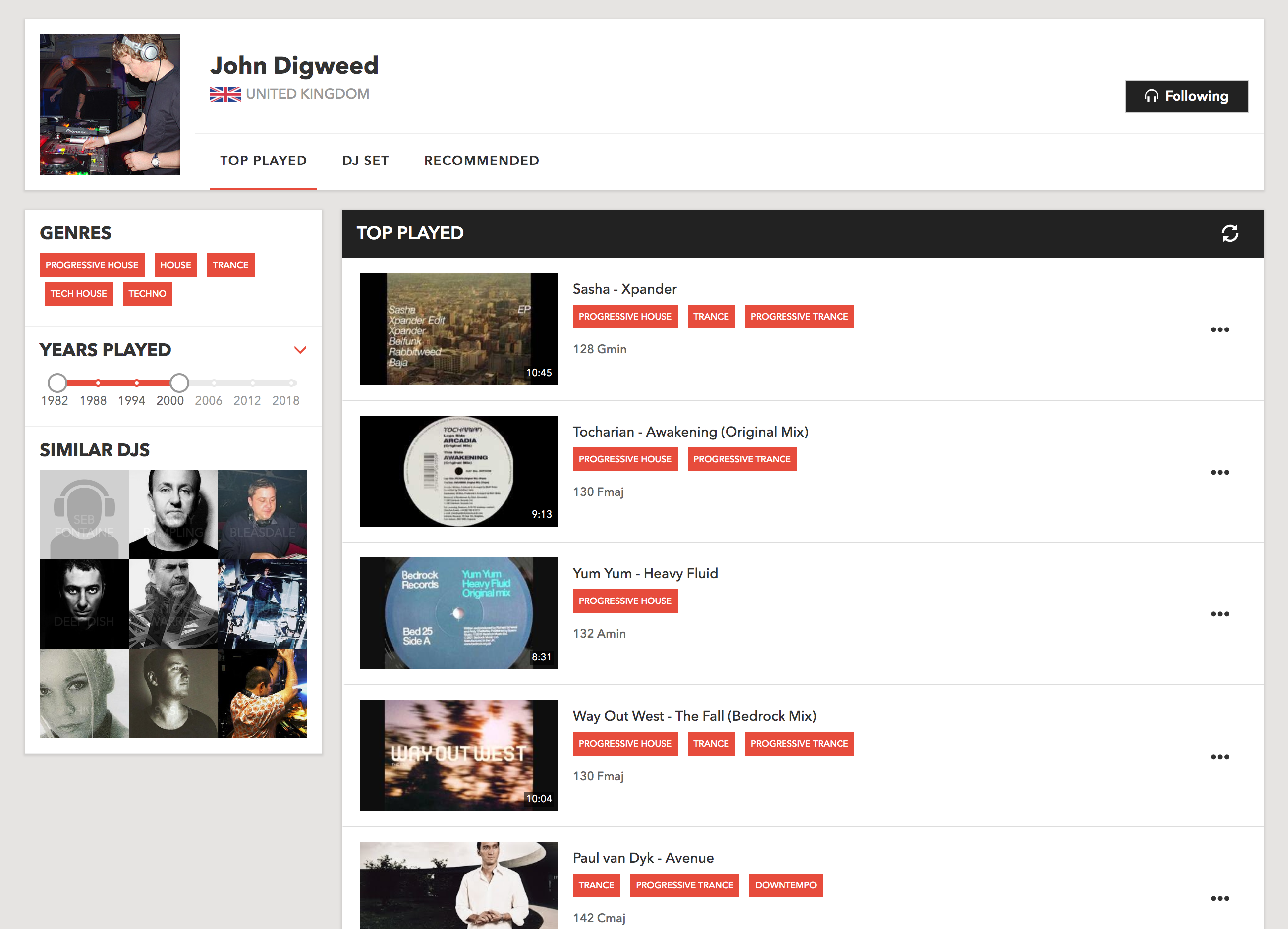The width and height of the screenshot is (1288, 929).
Task: Open more options for Yum Yum - Heavy Fluid
Action: coord(1219,614)
